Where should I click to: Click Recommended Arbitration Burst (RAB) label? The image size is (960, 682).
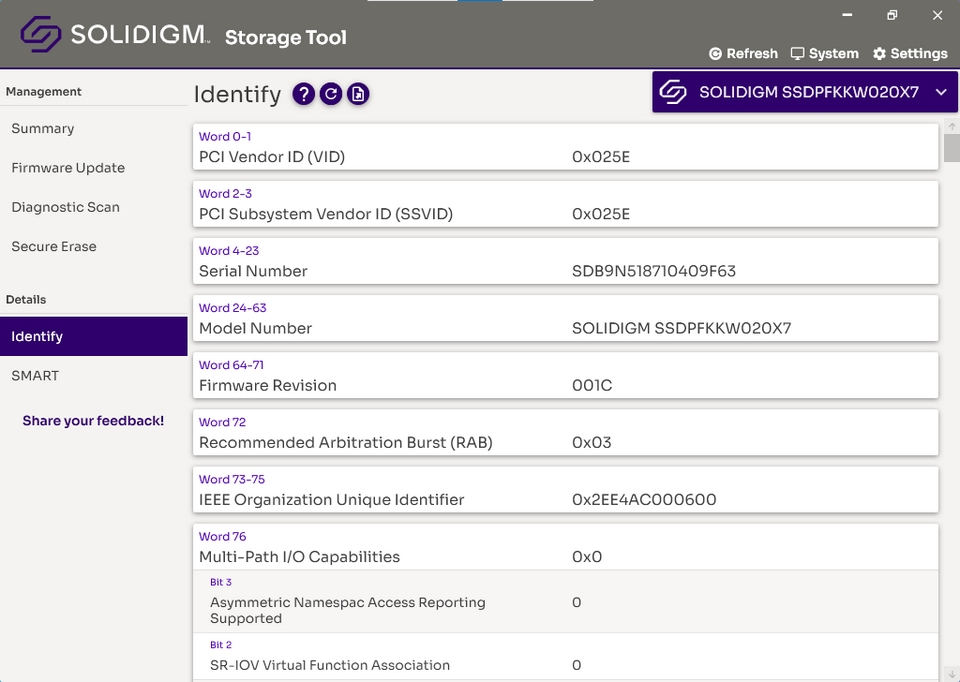click(x=346, y=442)
